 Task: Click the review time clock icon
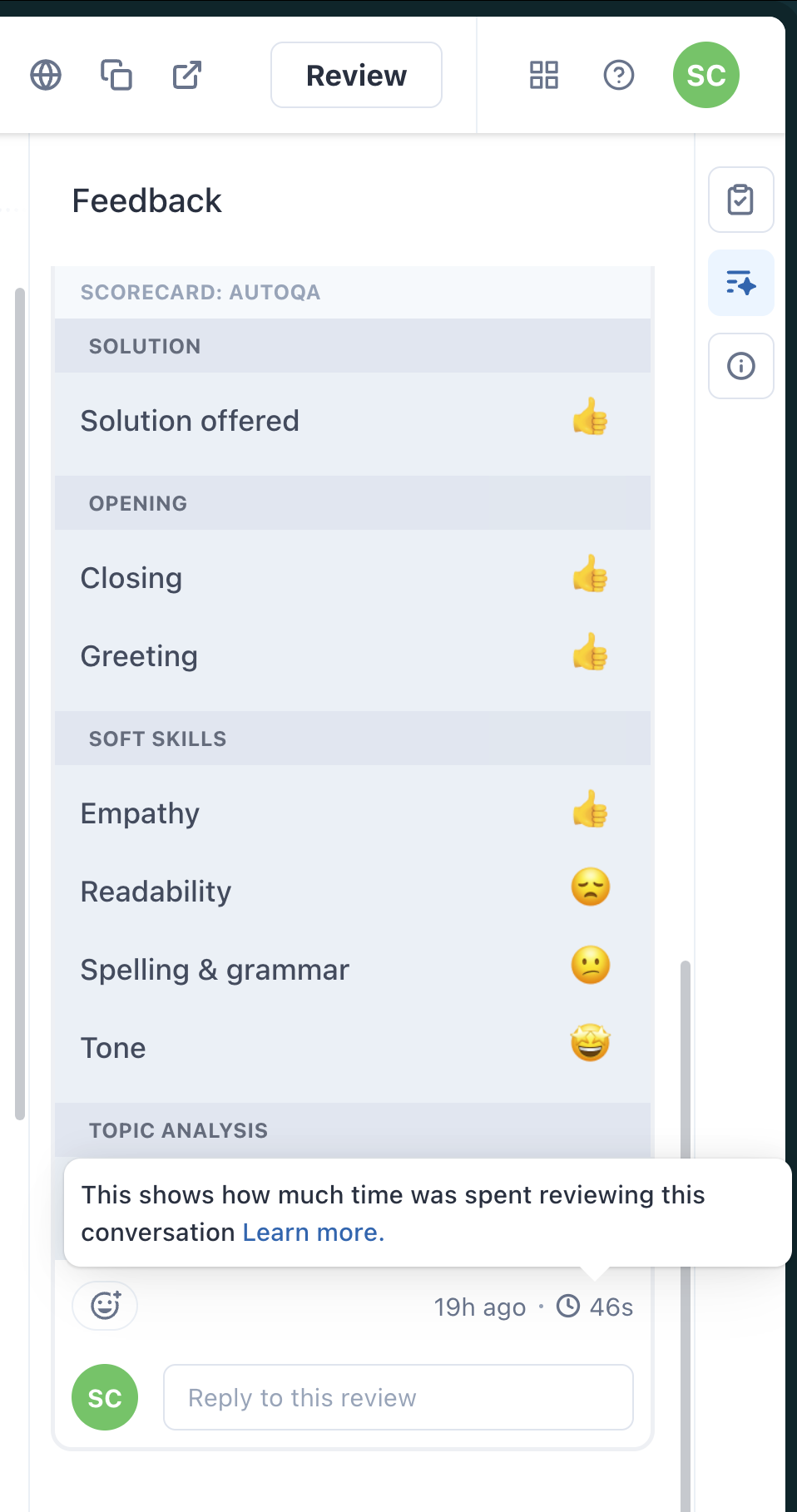point(568,1306)
